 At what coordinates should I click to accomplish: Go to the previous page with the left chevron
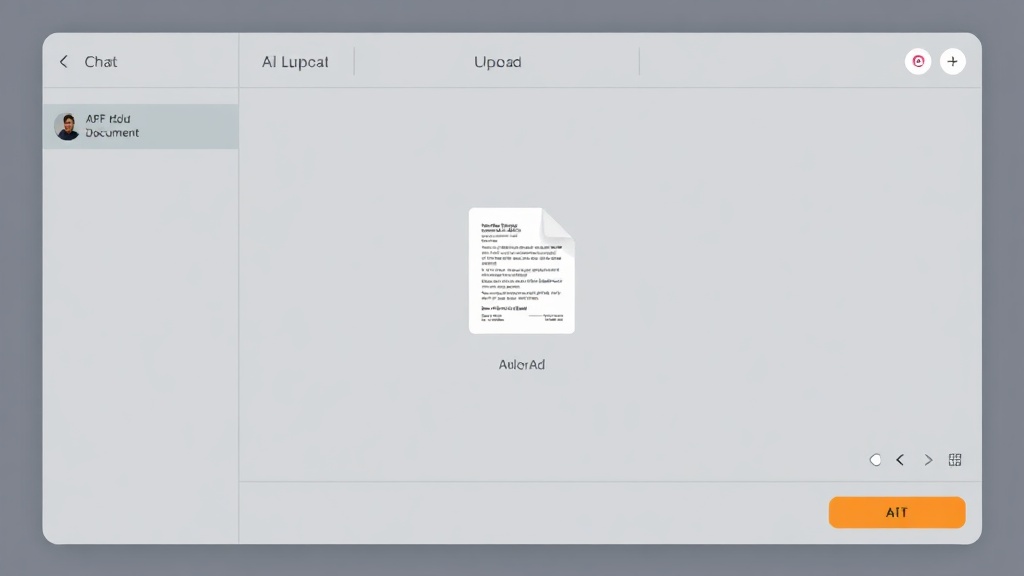(900, 460)
